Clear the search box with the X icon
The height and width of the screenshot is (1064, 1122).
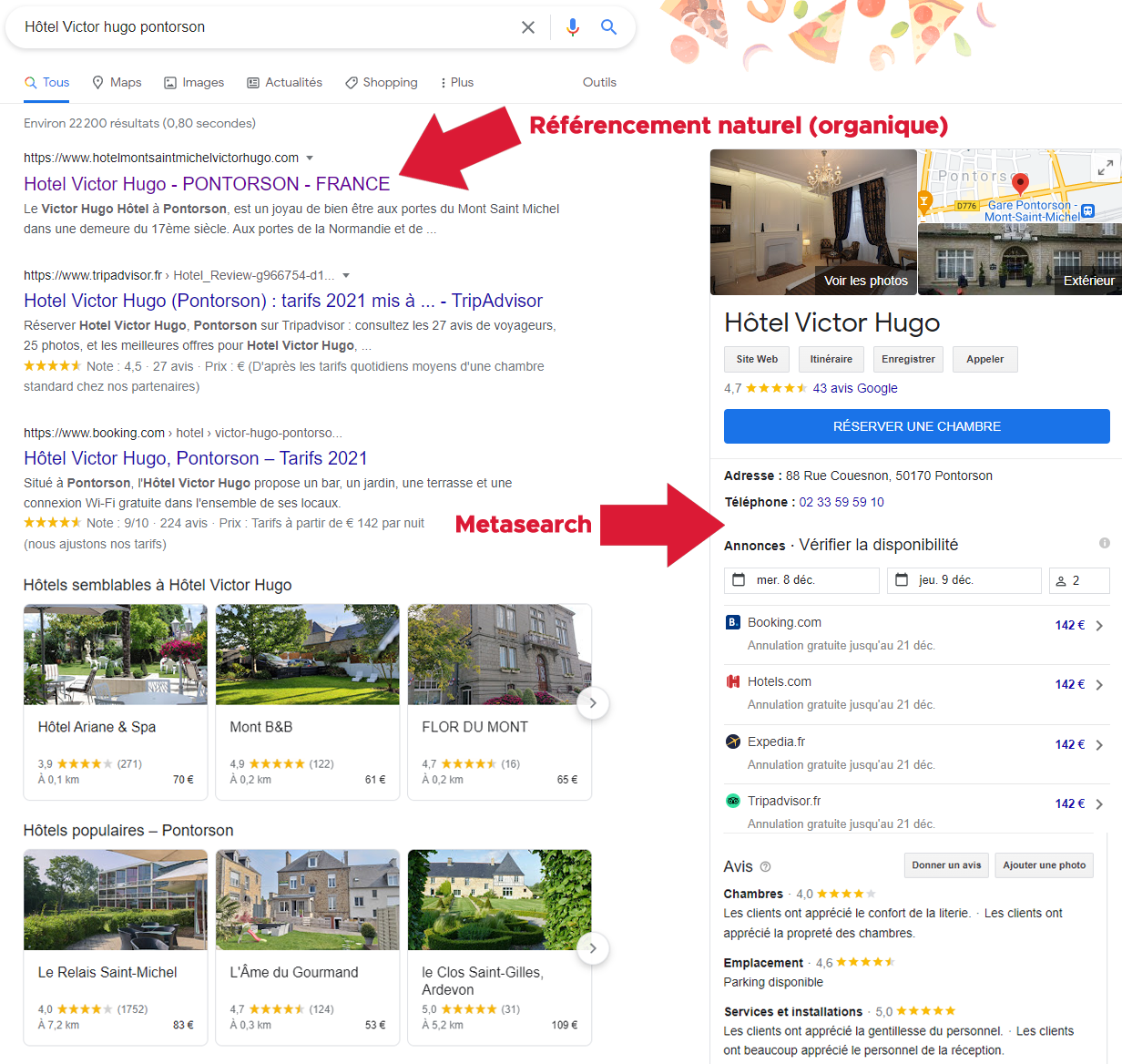pyautogui.click(x=528, y=27)
